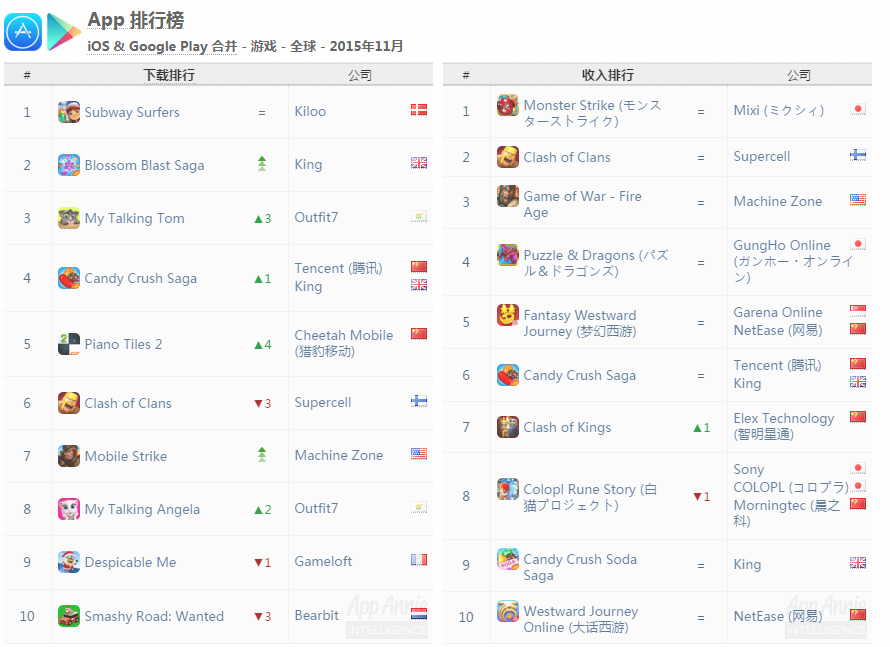
Task: Click the Westward Journey Online game icon
Action: [507, 611]
